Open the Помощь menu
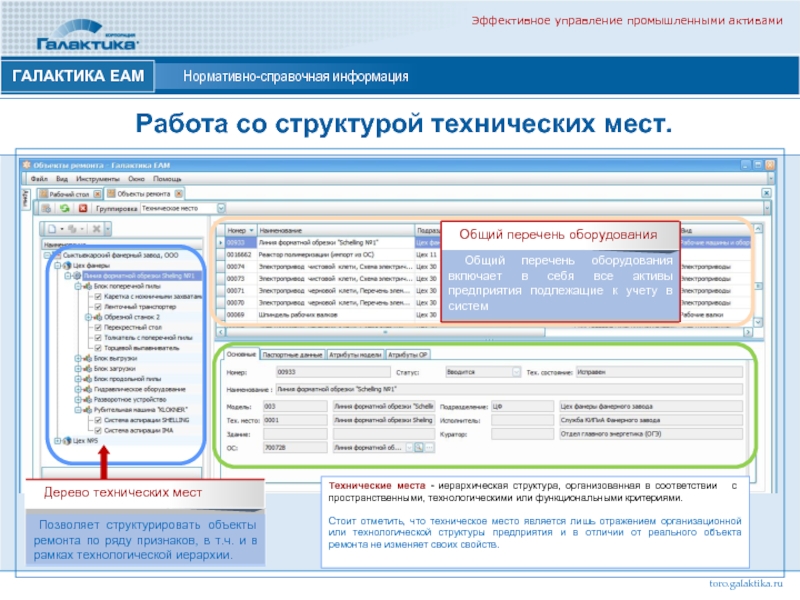The image size is (800, 600). (x=167, y=179)
